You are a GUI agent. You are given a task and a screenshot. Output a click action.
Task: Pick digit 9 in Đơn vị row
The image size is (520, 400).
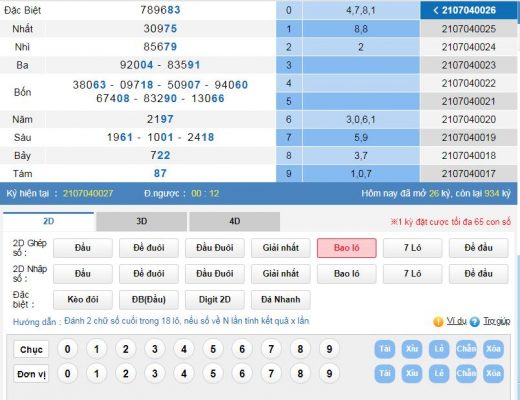click(x=329, y=373)
